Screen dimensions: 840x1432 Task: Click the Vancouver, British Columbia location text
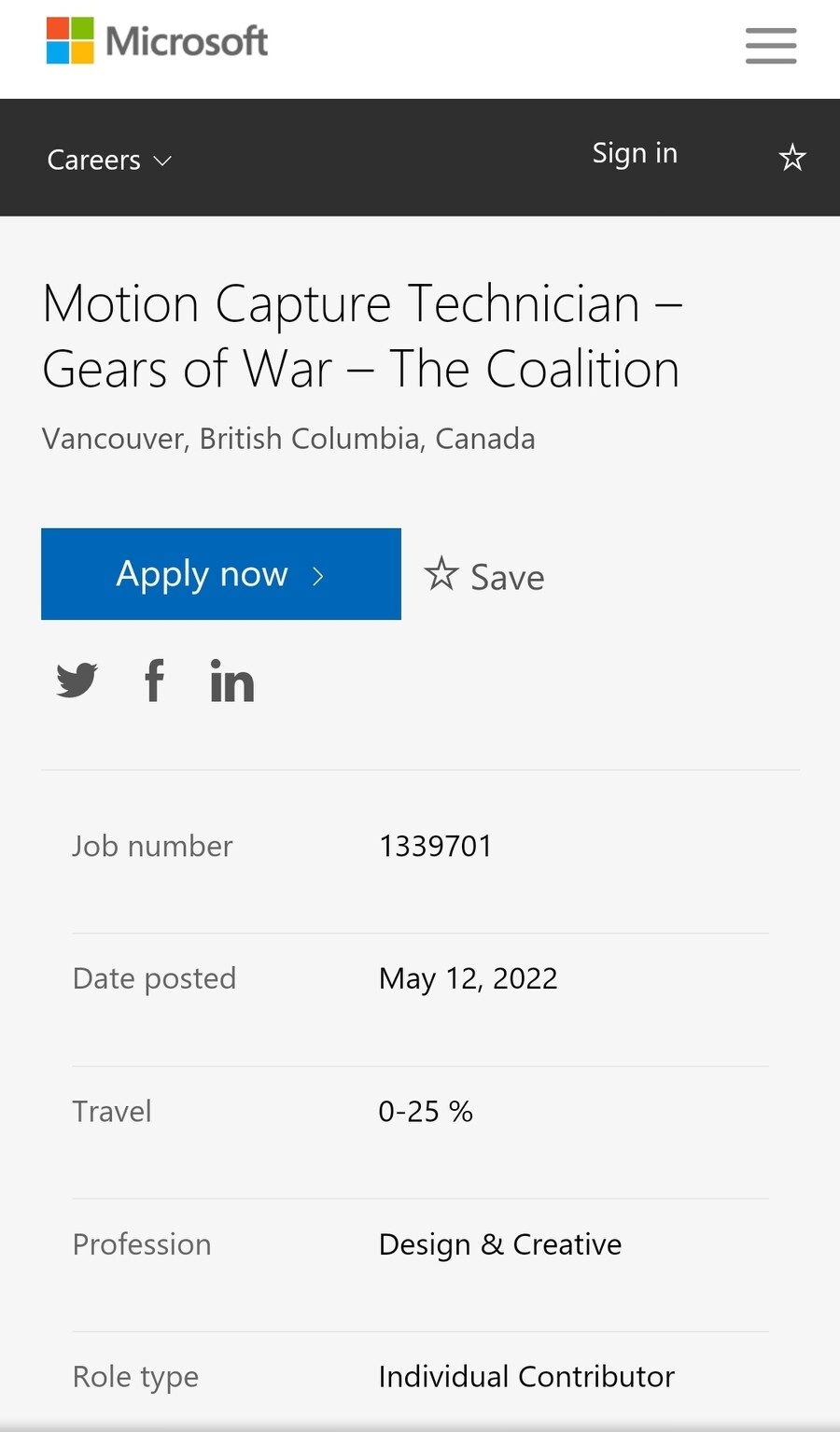click(288, 439)
